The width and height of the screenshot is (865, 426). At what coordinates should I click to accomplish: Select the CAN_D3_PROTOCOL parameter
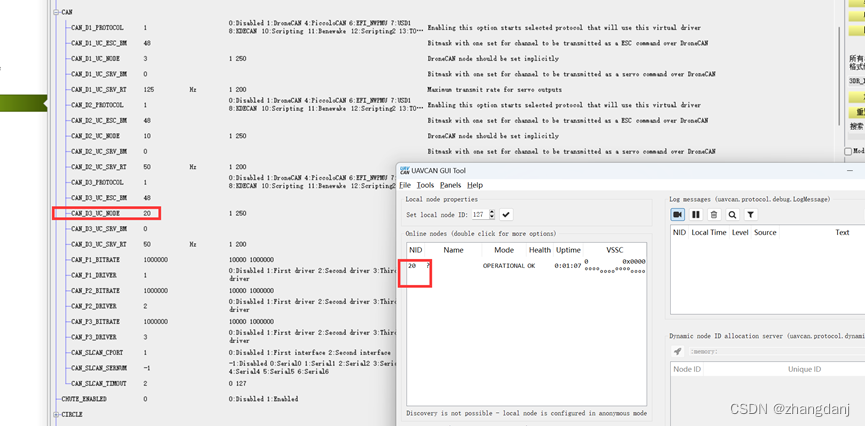(97, 182)
